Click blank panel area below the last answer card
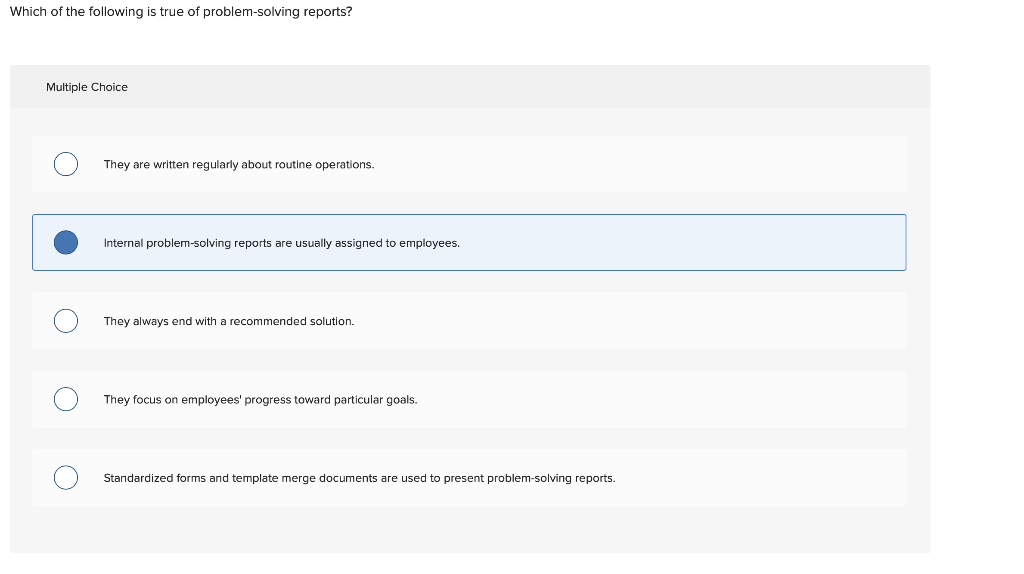Screen dimensions: 1024x574 [470, 530]
